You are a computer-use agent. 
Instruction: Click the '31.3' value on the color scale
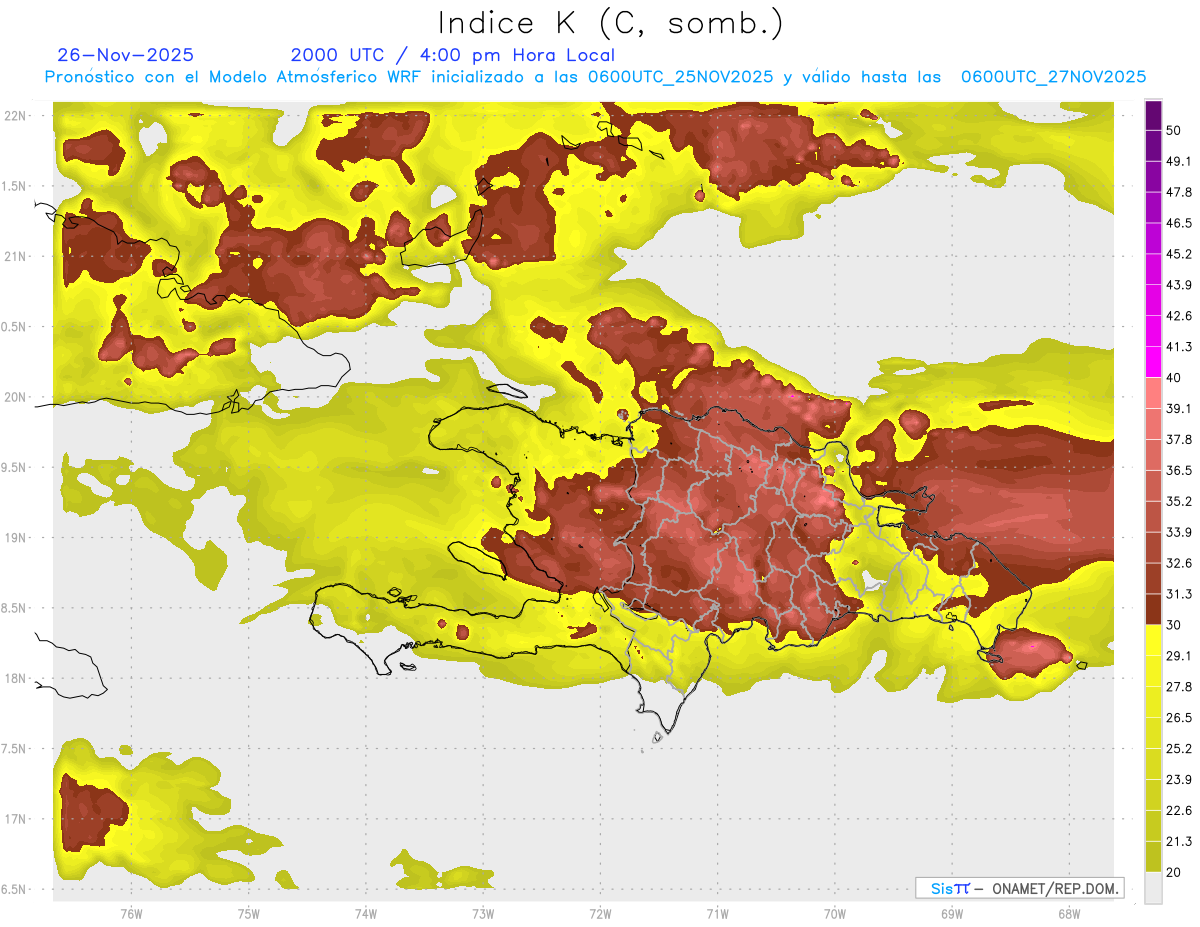(x=1179, y=594)
